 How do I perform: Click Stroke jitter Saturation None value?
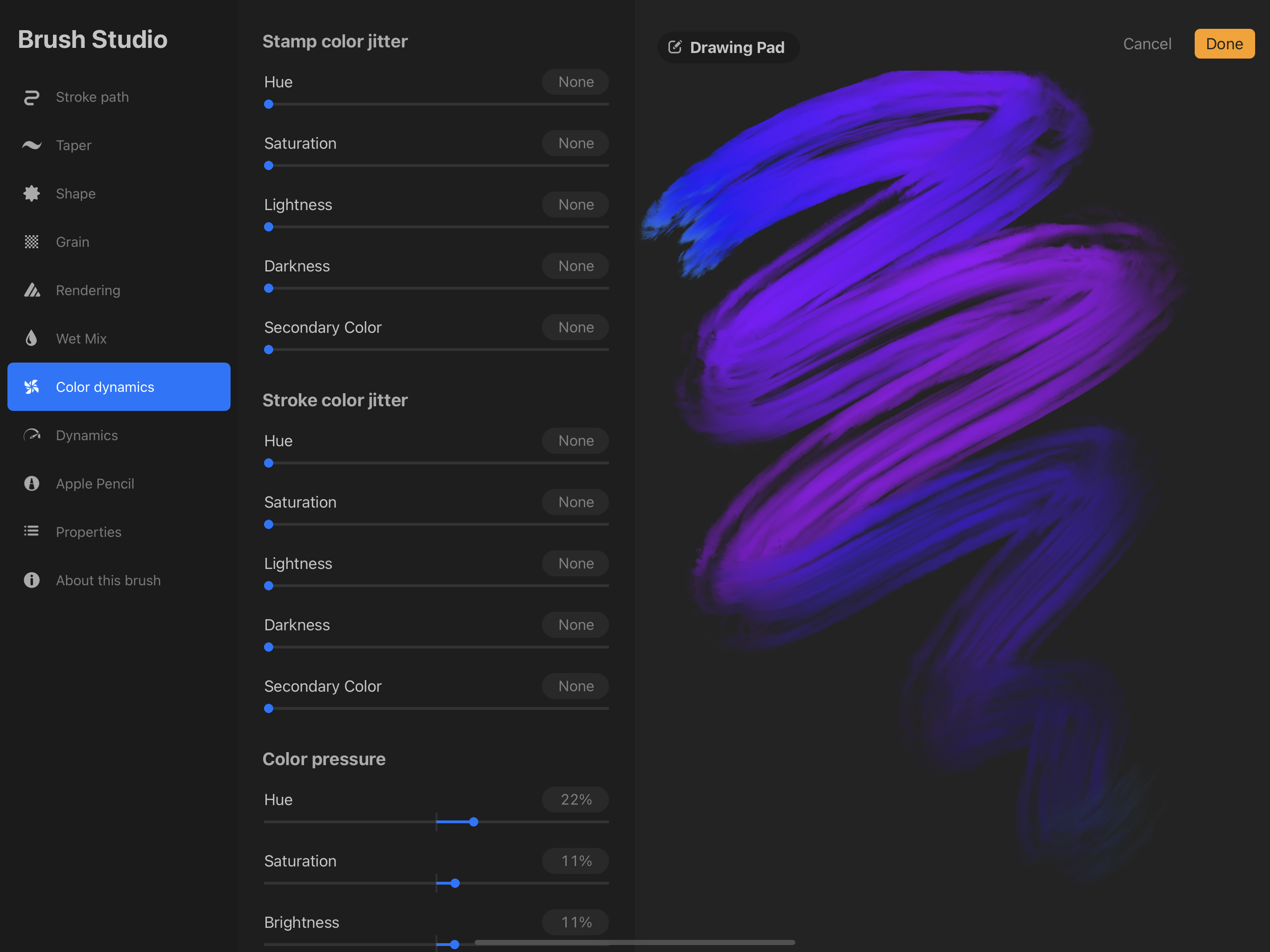575,502
